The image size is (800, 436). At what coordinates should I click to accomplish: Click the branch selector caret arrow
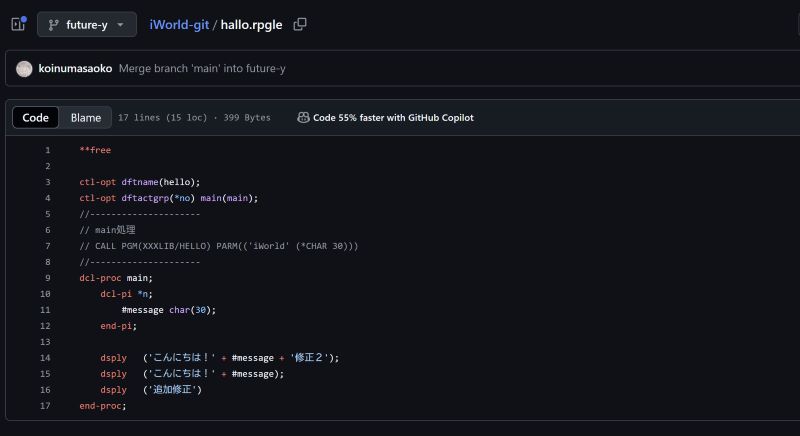pos(120,24)
